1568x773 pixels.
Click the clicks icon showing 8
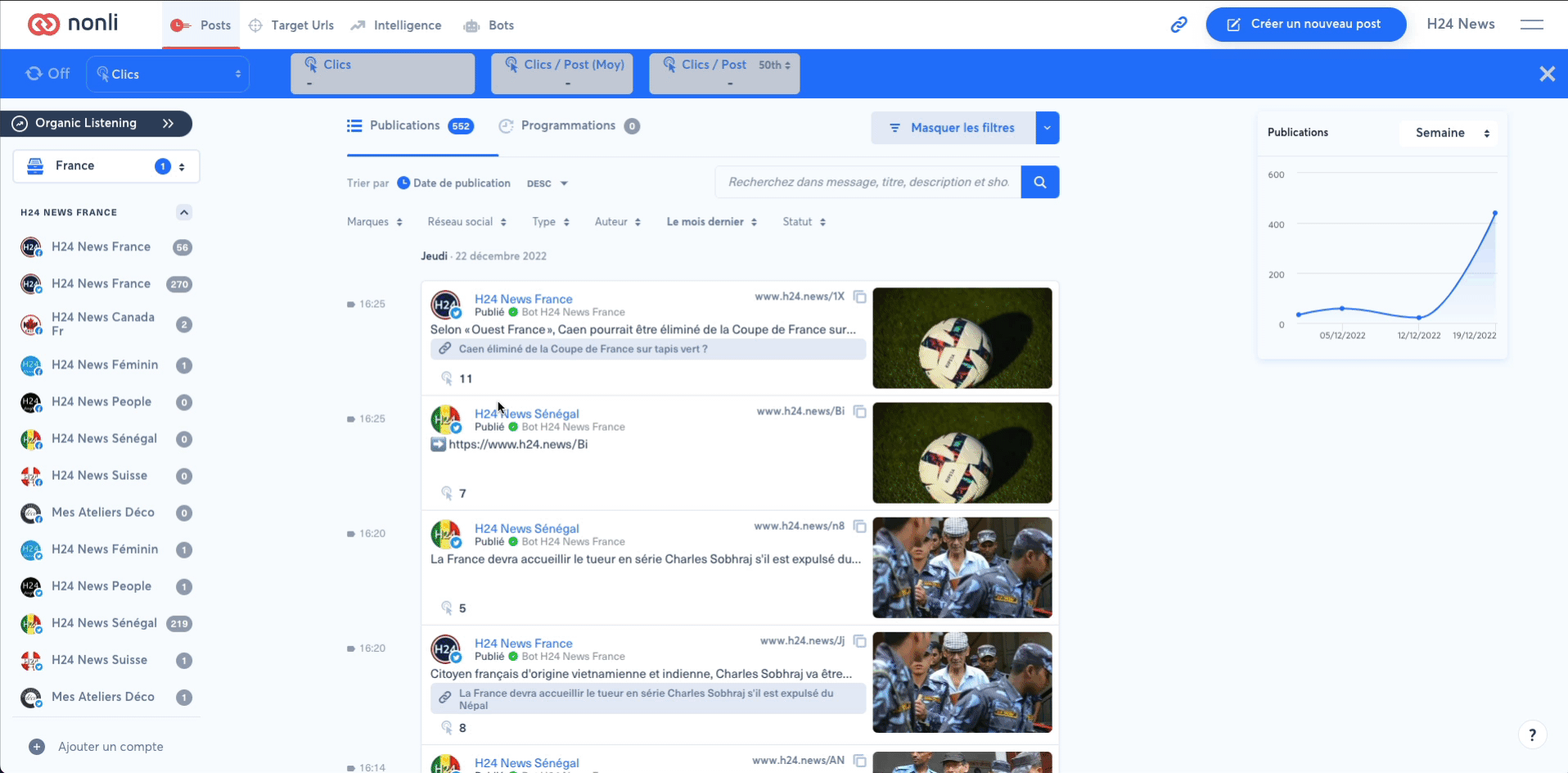[447, 727]
